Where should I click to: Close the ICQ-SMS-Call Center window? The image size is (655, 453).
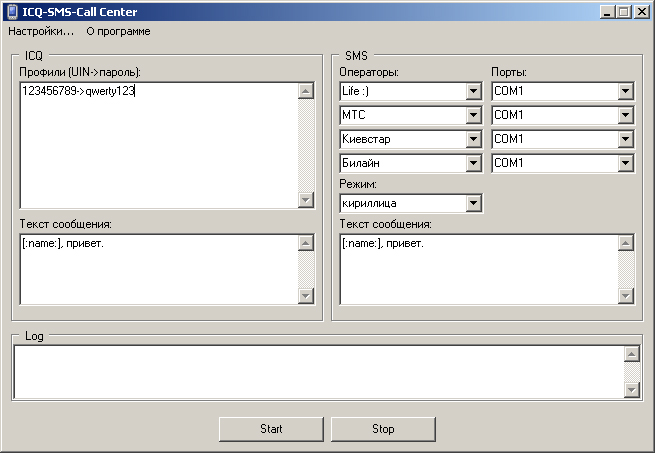click(641, 12)
